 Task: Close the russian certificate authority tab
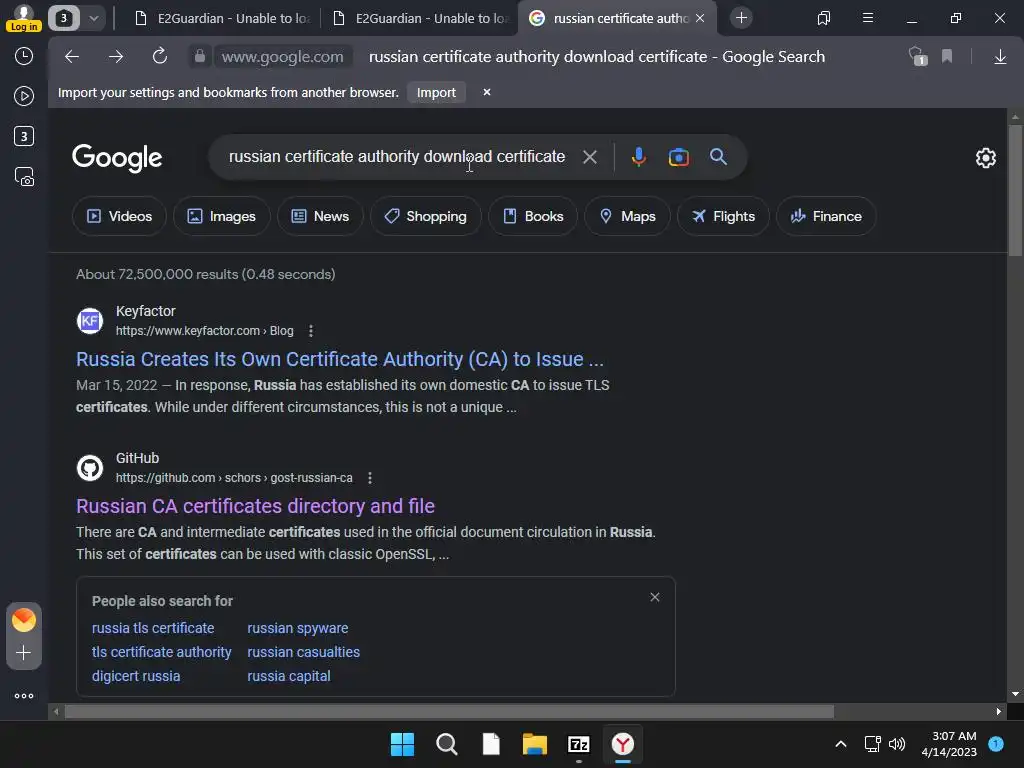point(700,18)
